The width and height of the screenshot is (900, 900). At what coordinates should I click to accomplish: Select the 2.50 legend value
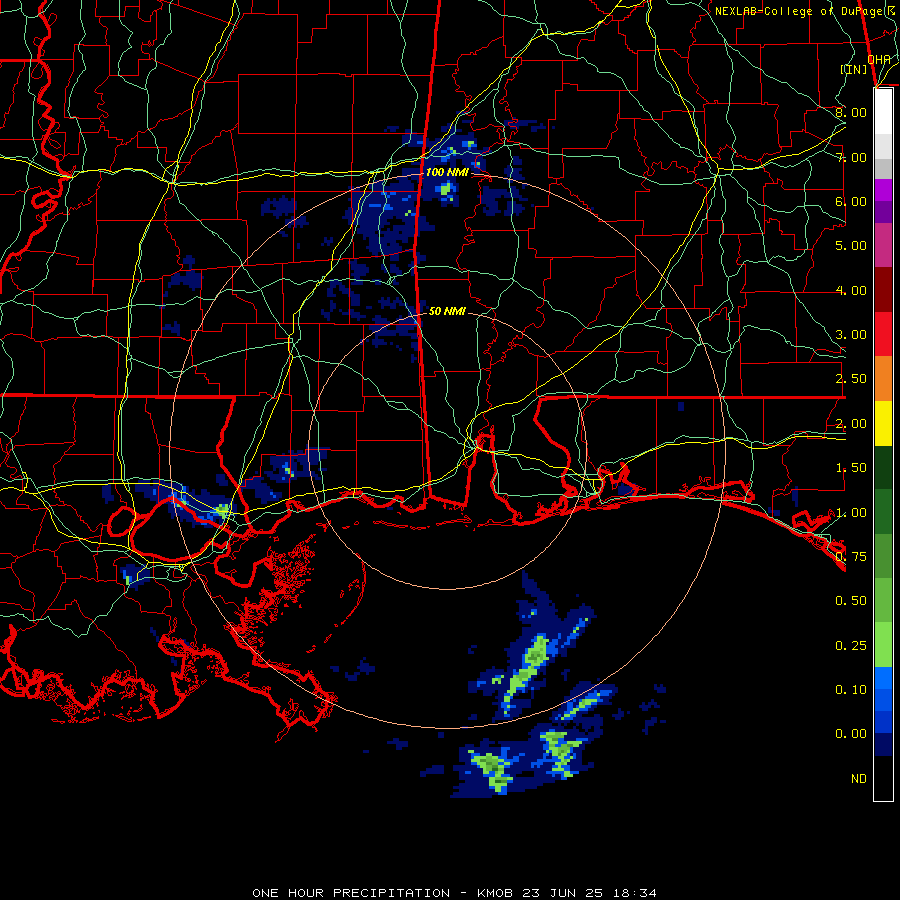(851, 379)
